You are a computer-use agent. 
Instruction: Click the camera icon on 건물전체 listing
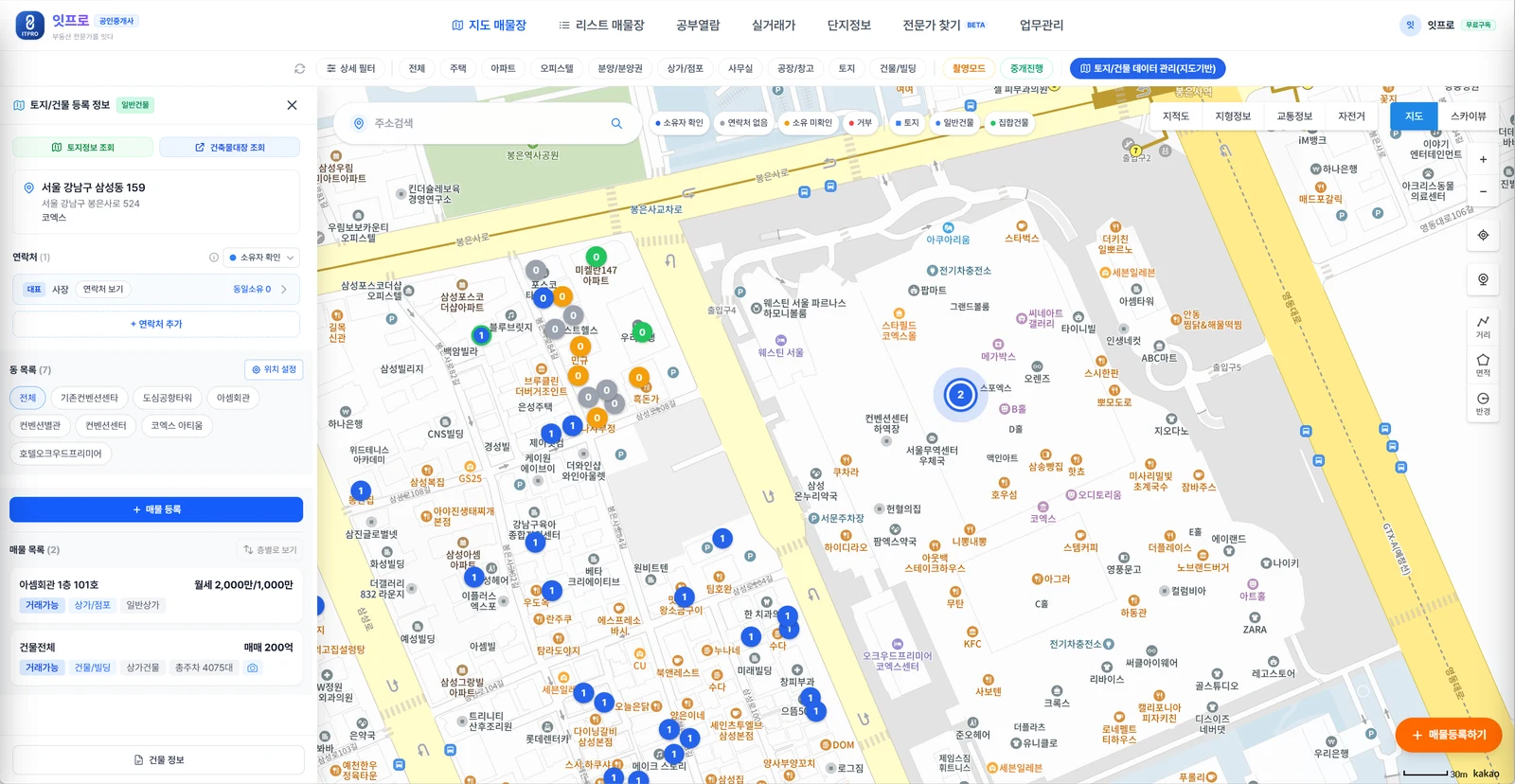(253, 668)
